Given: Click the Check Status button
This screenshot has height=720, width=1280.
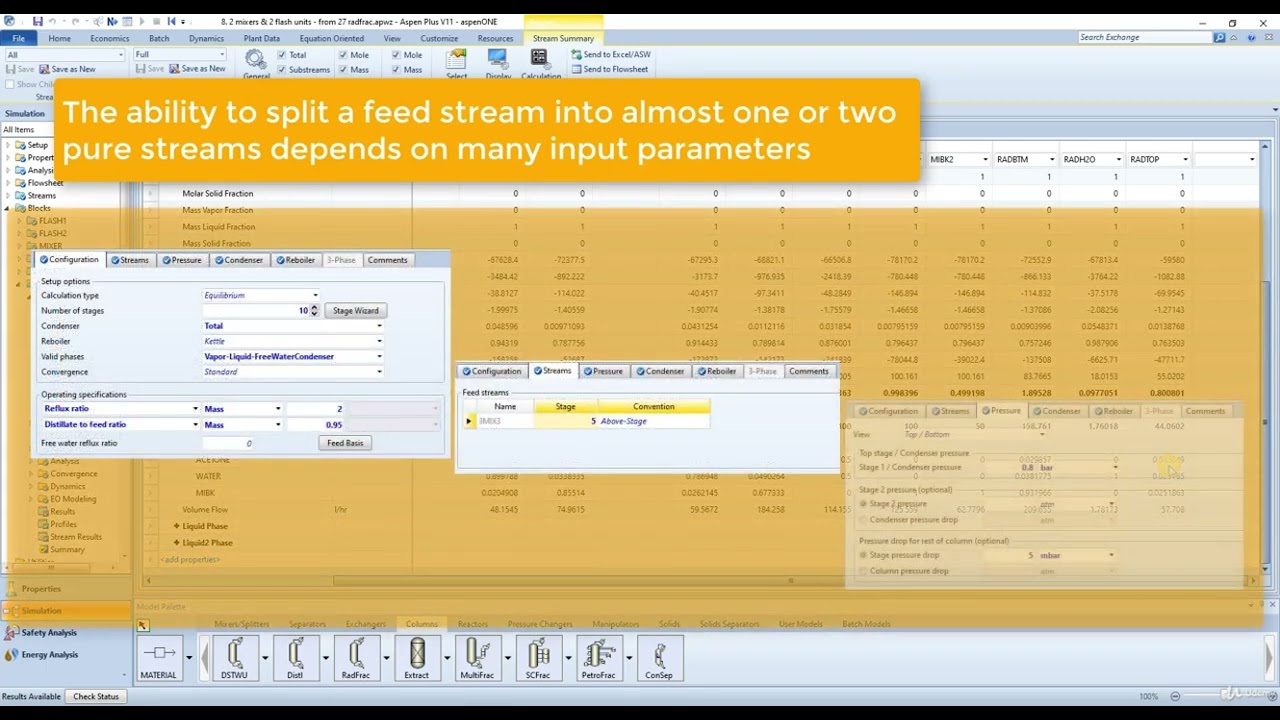Looking at the screenshot, I should pos(96,696).
